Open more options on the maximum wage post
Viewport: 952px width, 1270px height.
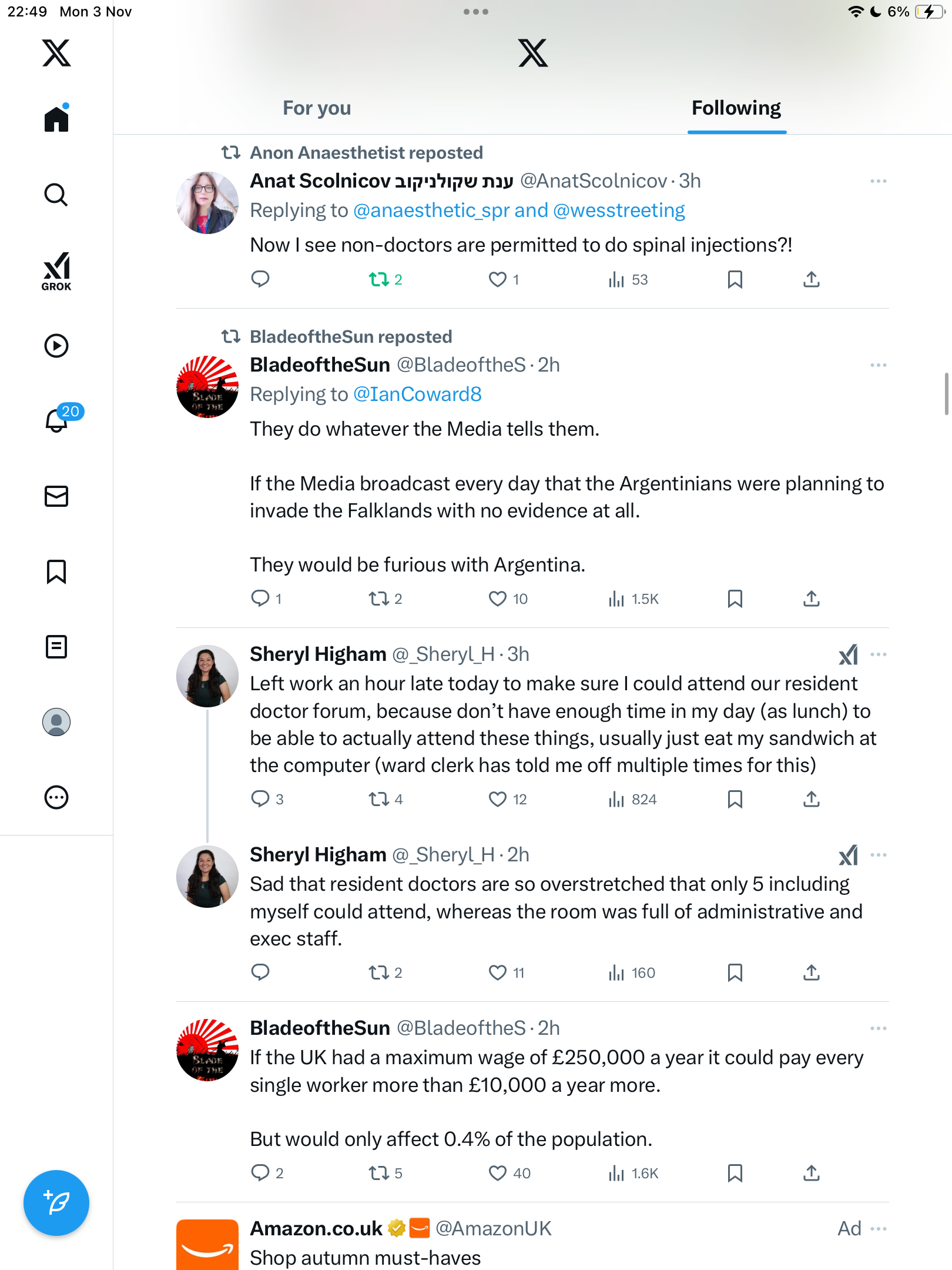[878, 1028]
